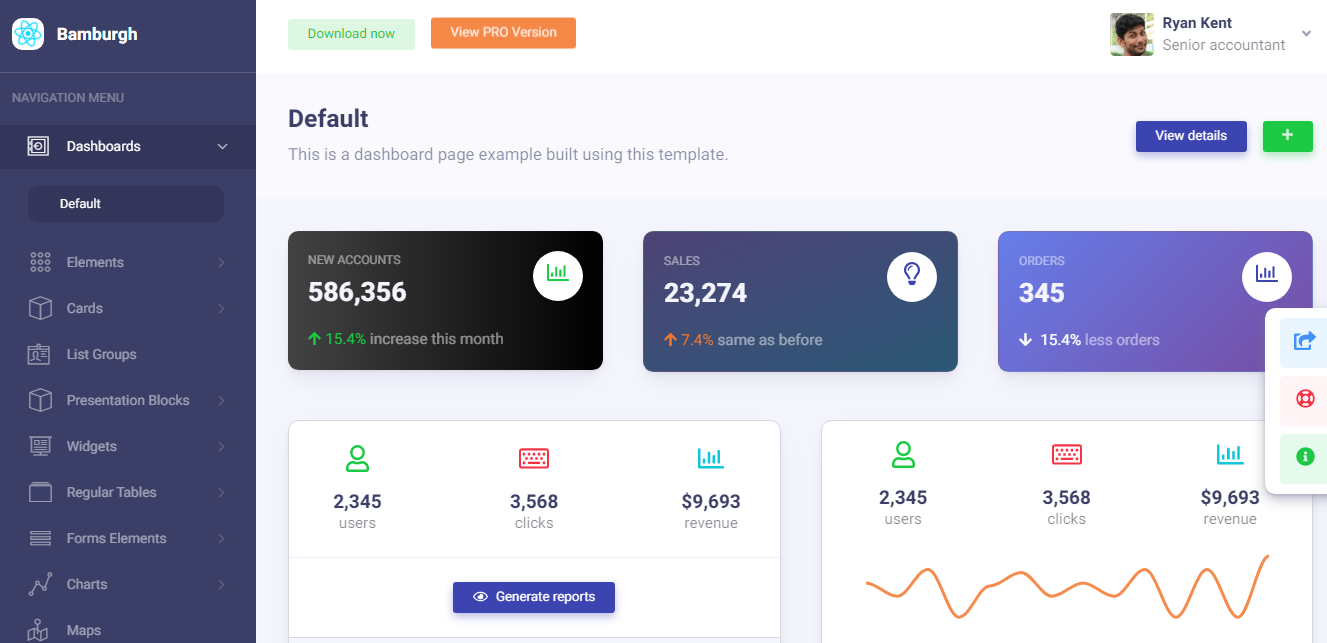Click "3,568" clicks in chart card
Screen dimensions: 1327x643
tap(1067, 498)
